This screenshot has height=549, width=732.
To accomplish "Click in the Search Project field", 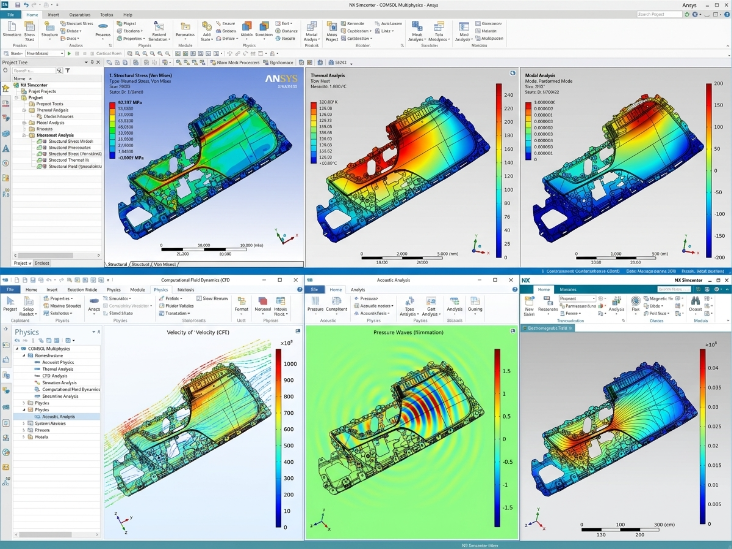I will (x=659, y=14).
